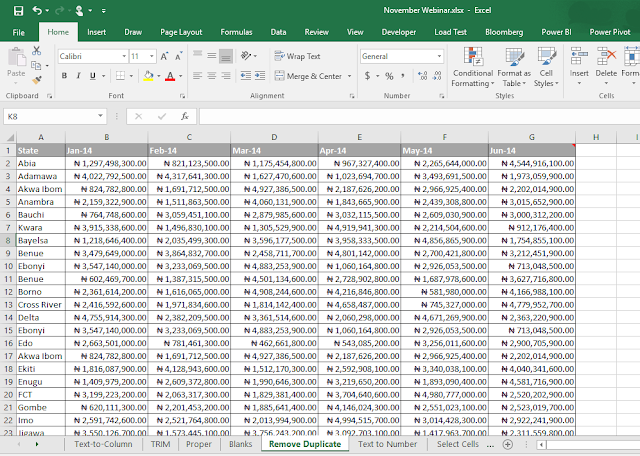The width and height of the screenshot is (640, 456).
Task: Click the Decrease Indent icon
Action: [x=246, y=76]
